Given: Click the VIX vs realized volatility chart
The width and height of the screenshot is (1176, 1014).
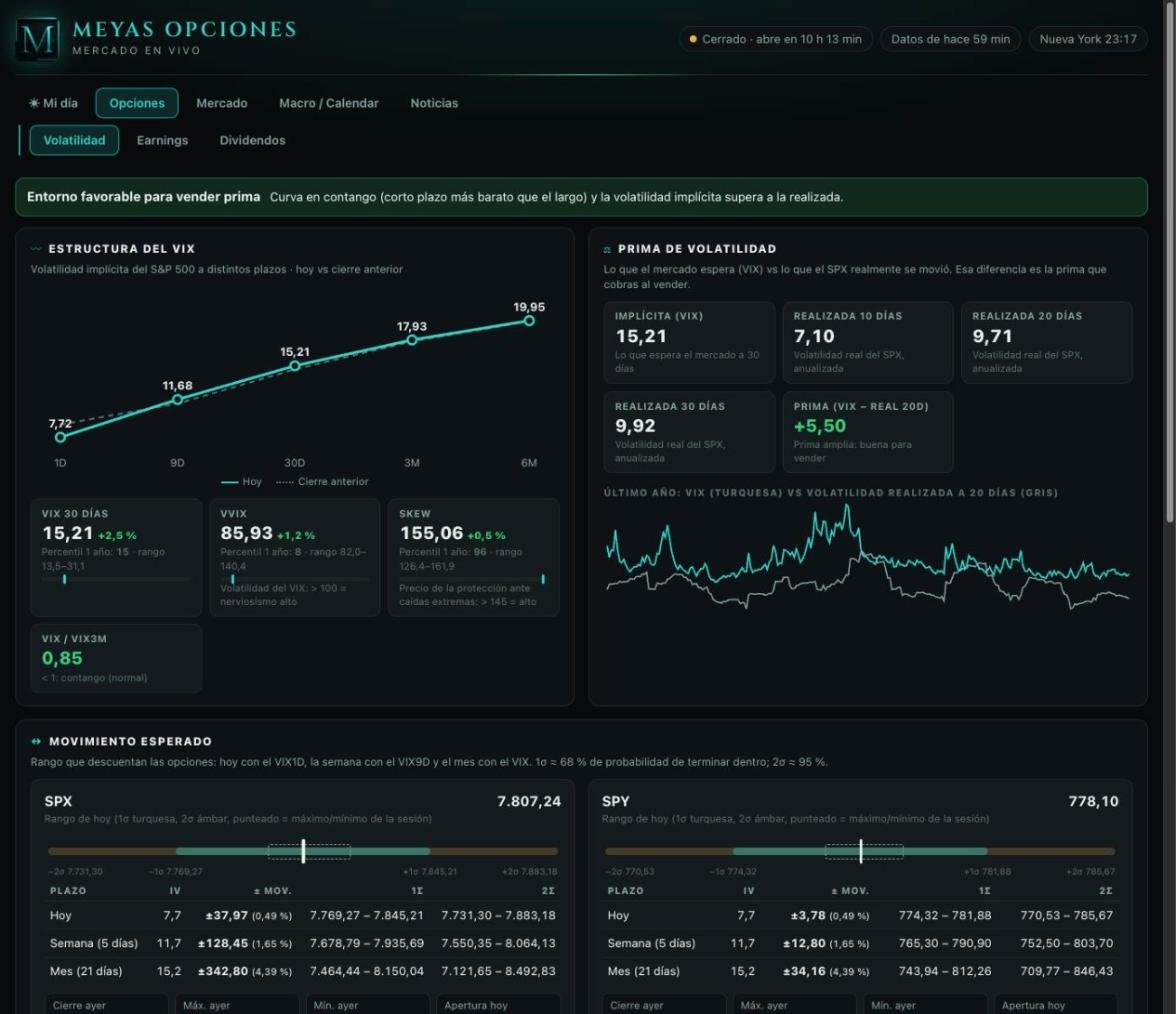Looking at the screenshot, I should tap(868, 557).
